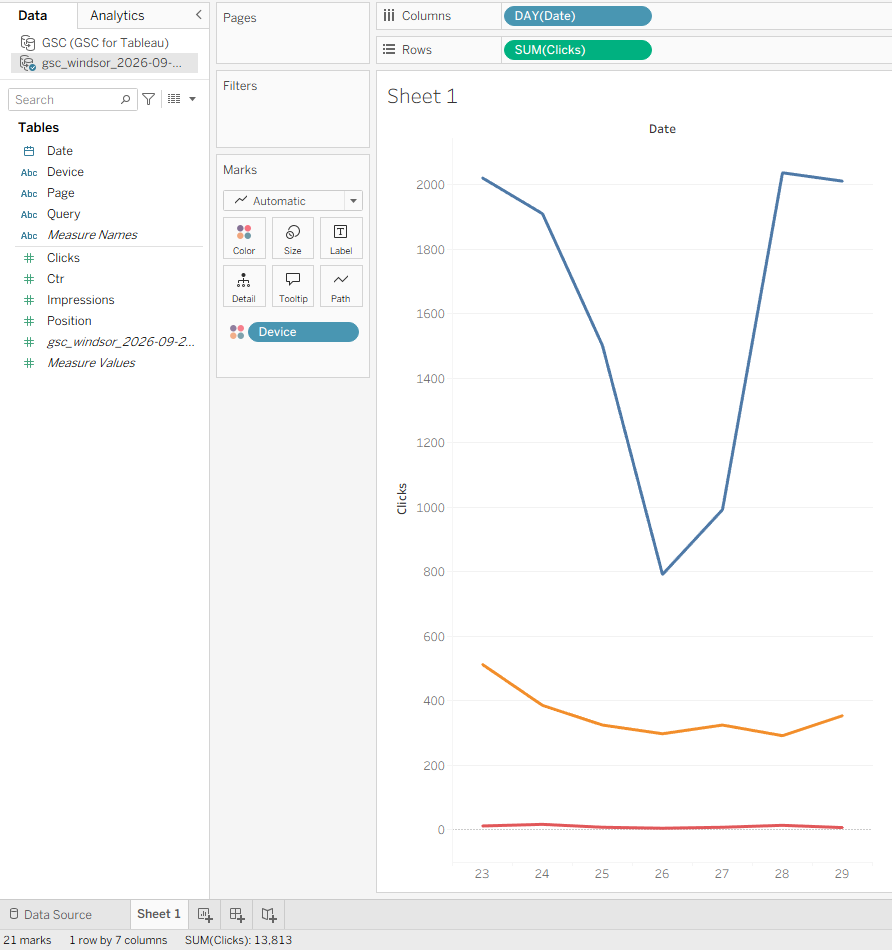Image resolution: width=892 pixels, height=950 pixels.
Task: Click the Abc icon beside Device field
Action: pyautogui.click(x=29, y=173)
